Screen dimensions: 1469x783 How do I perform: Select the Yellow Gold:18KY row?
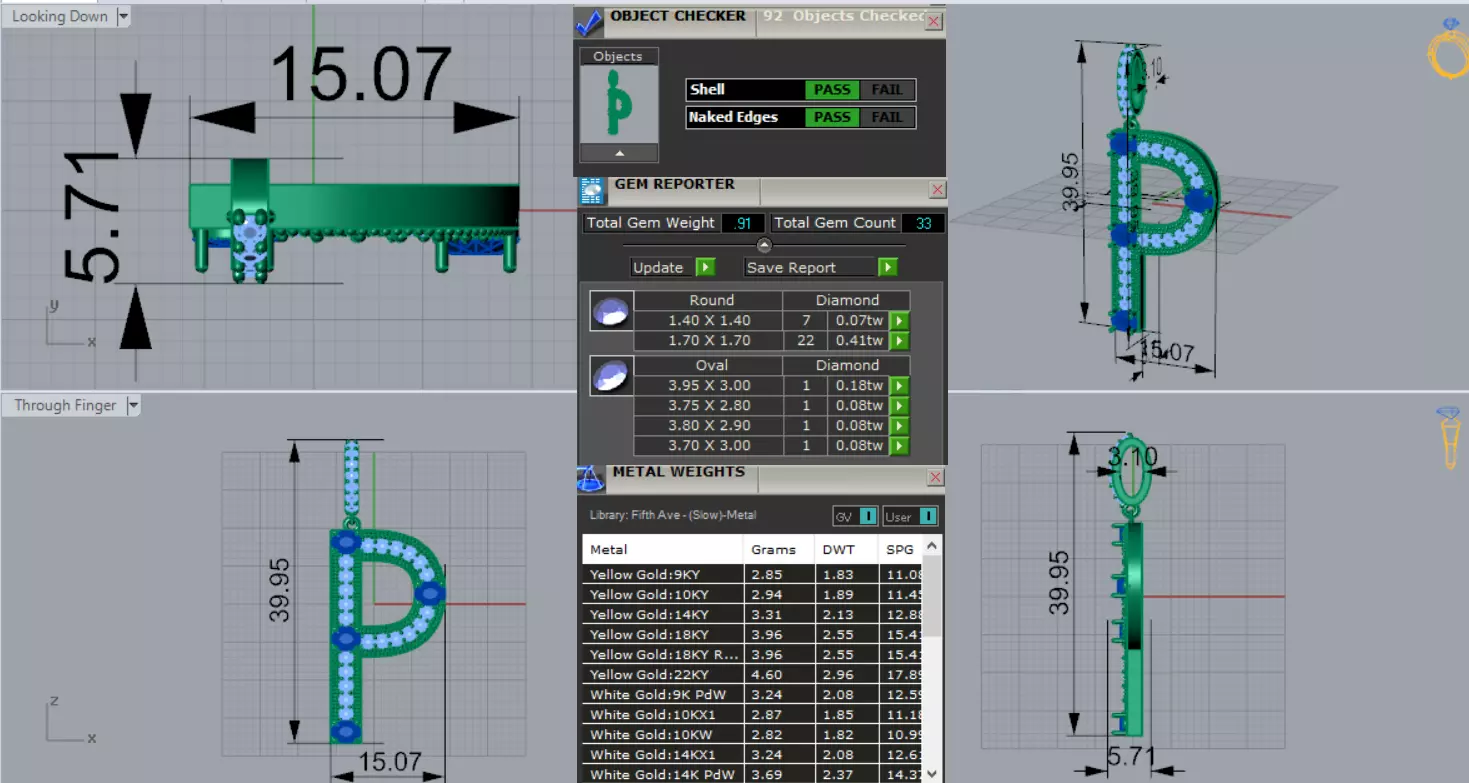(754, 635)
